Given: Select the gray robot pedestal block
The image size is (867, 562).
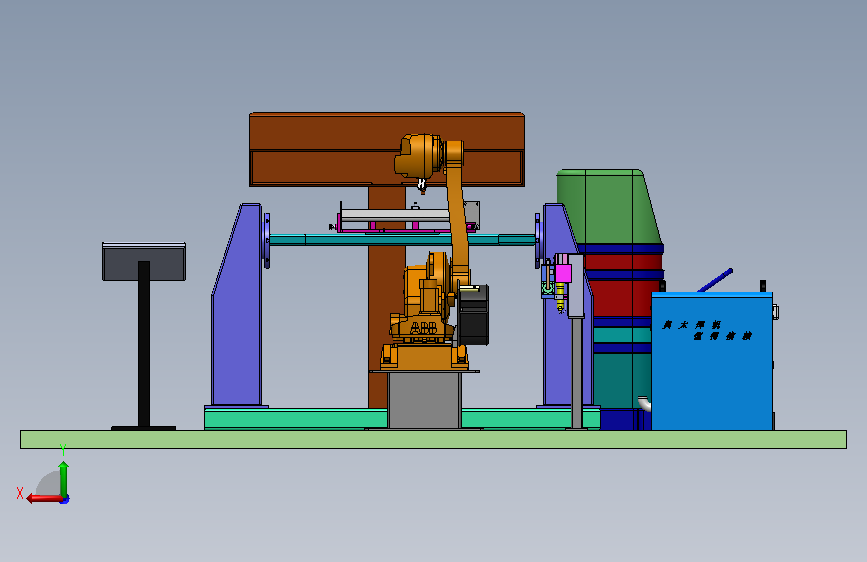Looking at the screenshot, I should point(424,399).
